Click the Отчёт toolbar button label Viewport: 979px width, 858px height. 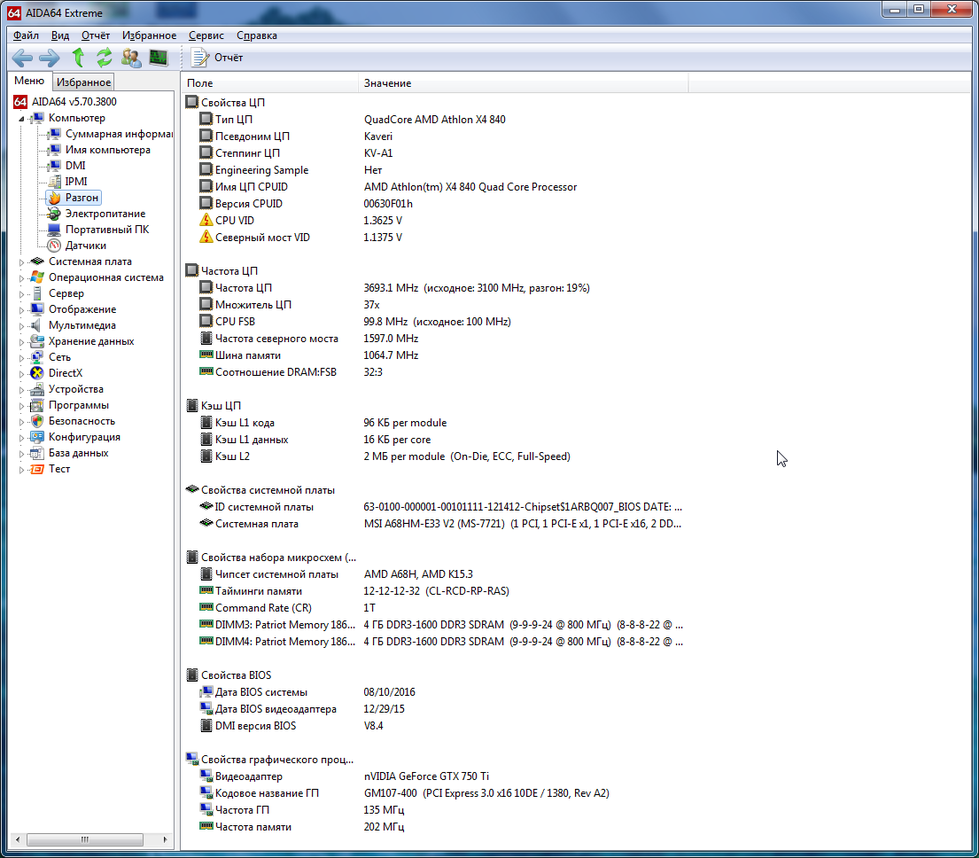pos(229,57)
